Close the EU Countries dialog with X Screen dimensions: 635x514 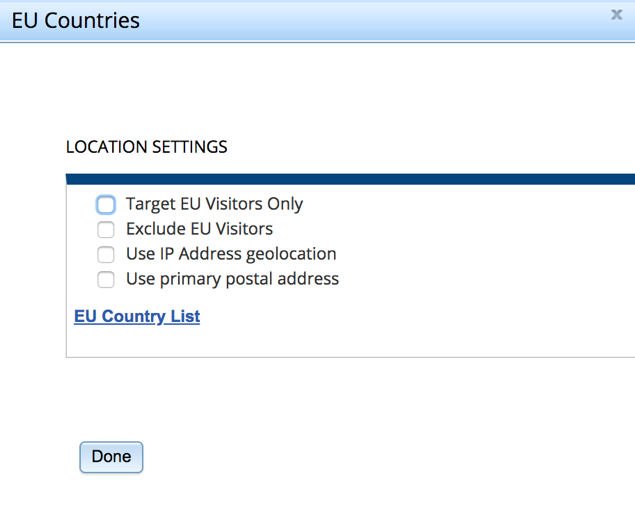coord(617,15)
